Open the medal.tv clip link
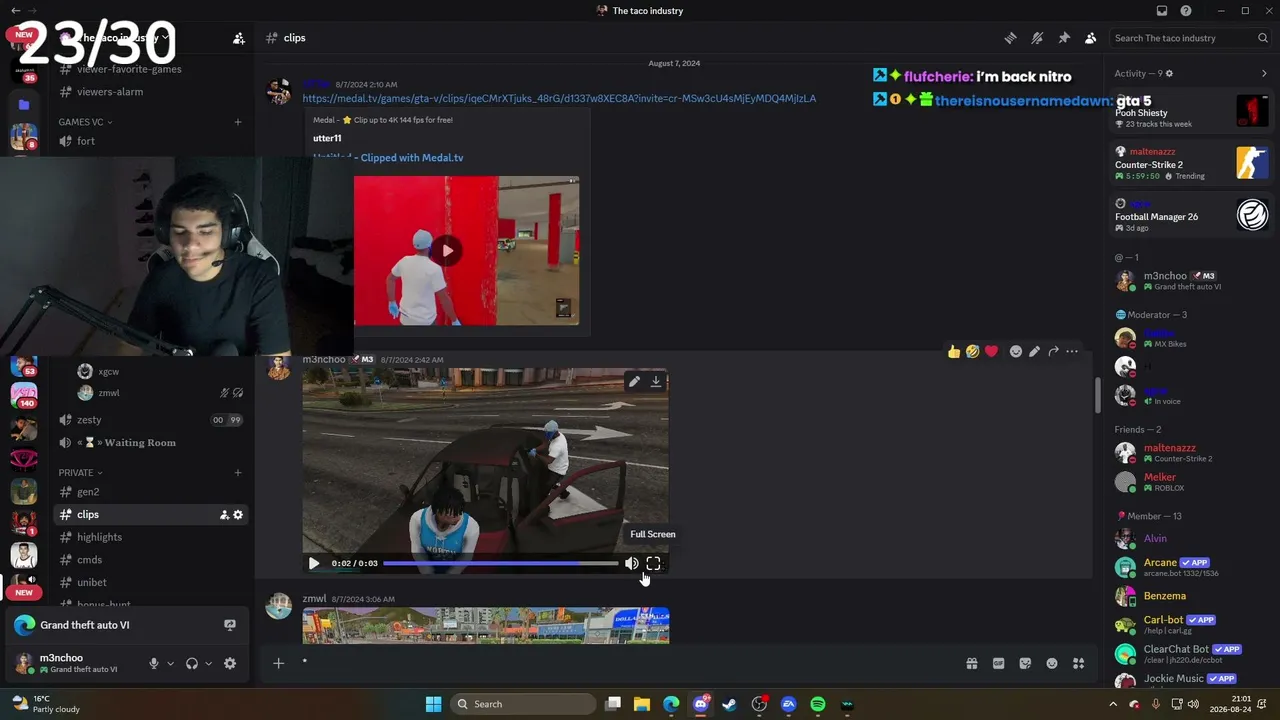The height and width of the screenshot is (720, 1280). (559, 98)
